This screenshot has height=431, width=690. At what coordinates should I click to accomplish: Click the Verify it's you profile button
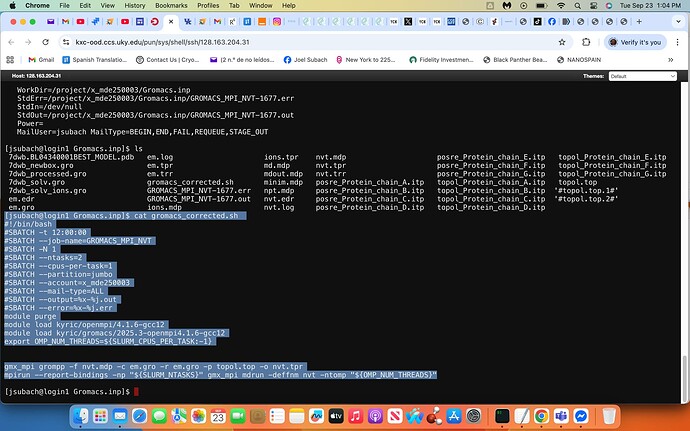(x=635, y=42)
